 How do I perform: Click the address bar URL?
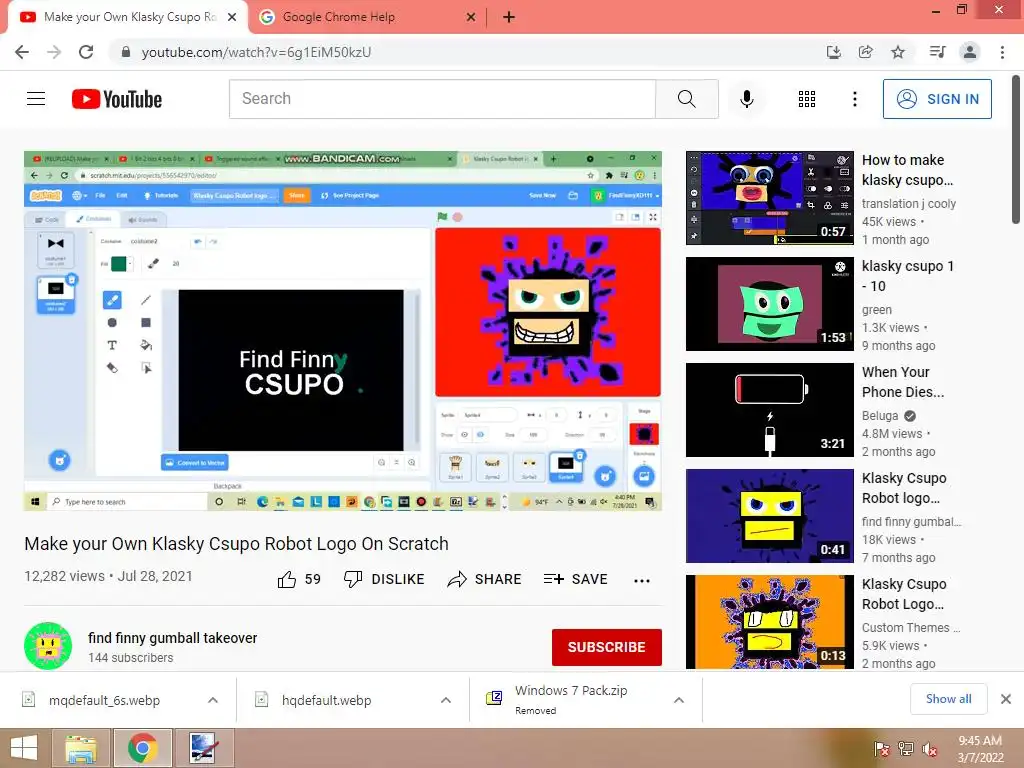point(257,52)
